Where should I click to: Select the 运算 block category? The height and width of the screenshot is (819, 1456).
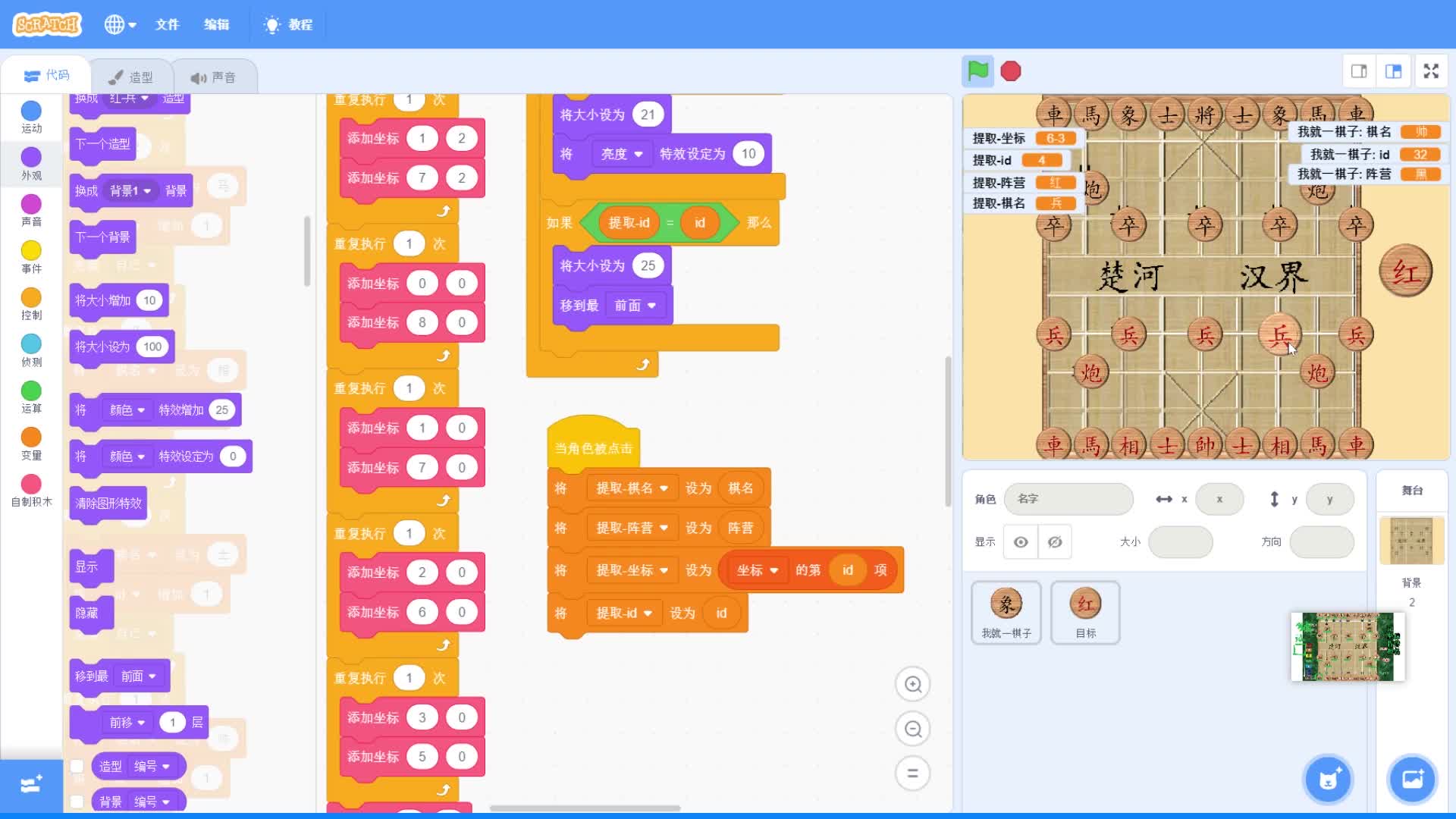pos(31,397)
